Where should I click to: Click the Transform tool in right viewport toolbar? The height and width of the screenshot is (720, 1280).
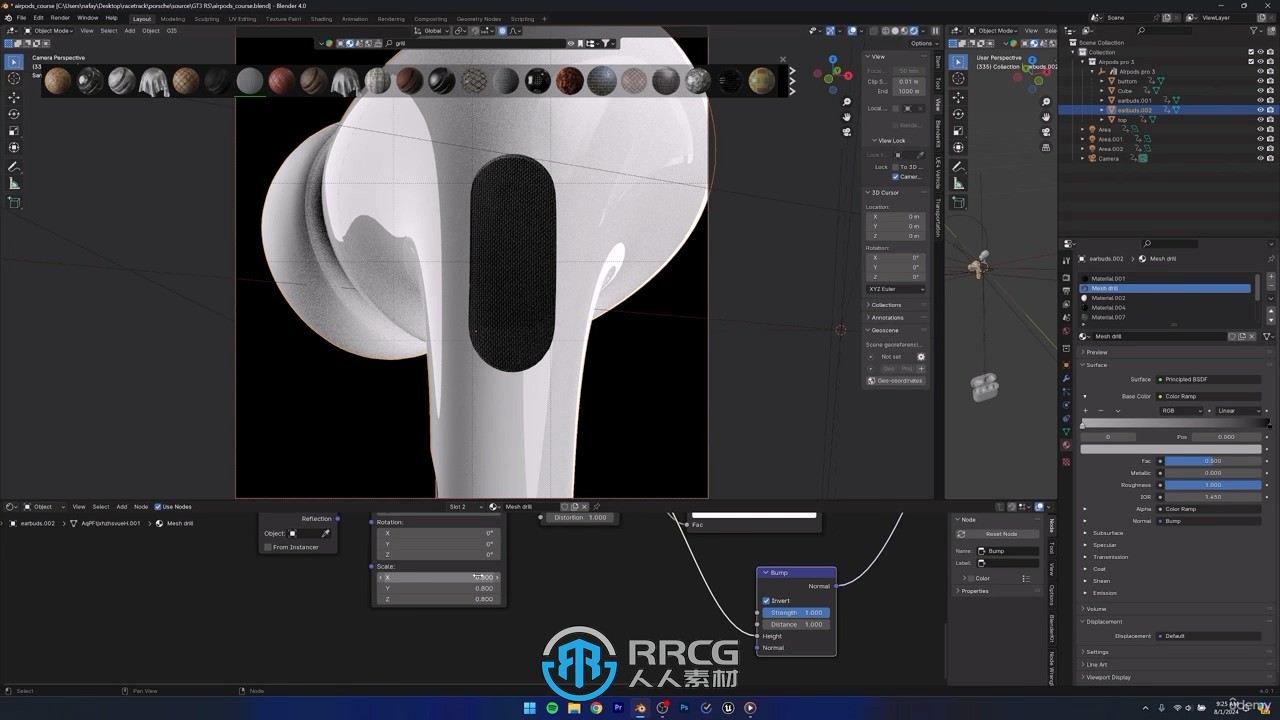click(x=957, y=149)
